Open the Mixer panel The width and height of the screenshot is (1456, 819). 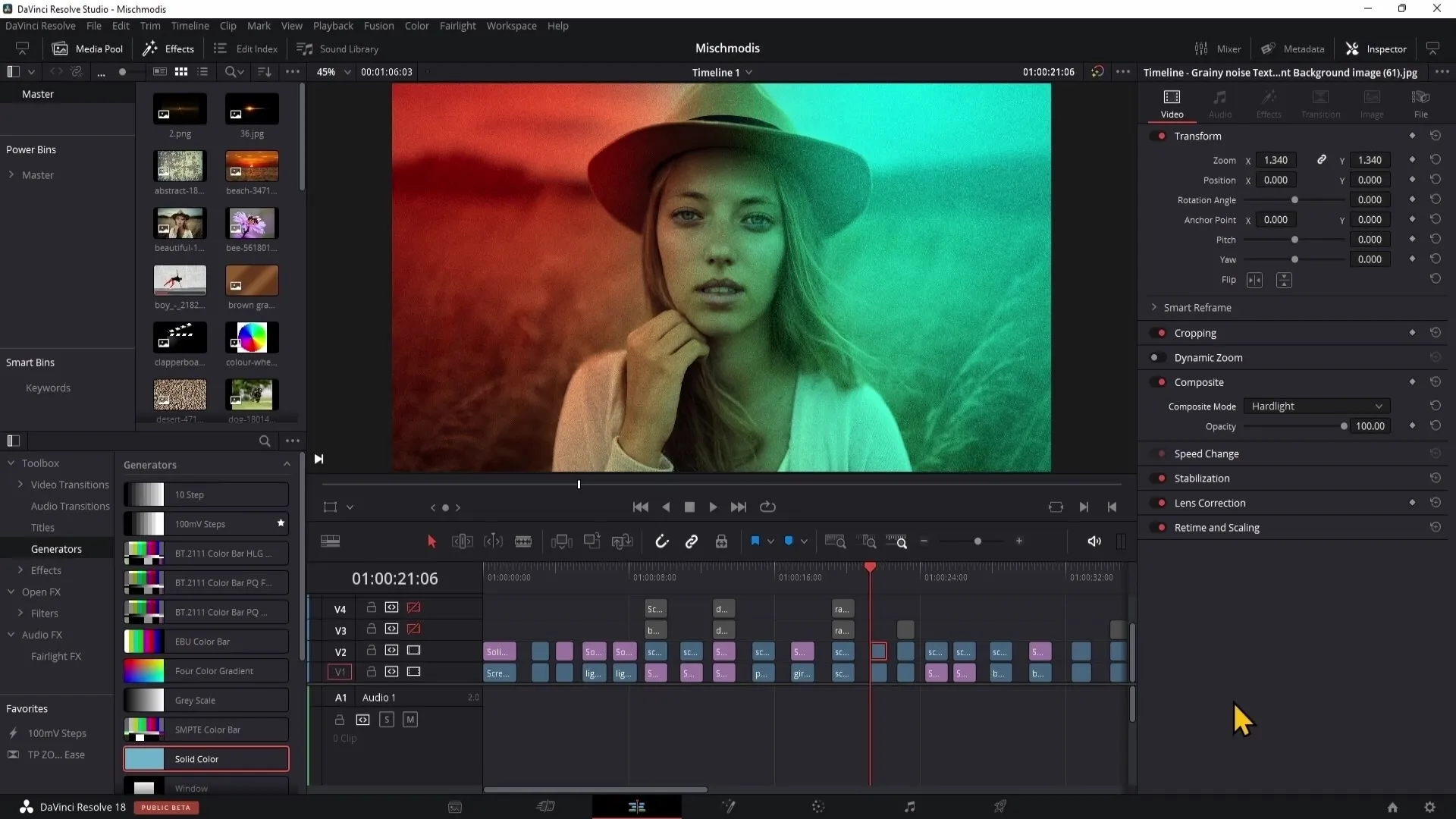[x=1218, y=49]
